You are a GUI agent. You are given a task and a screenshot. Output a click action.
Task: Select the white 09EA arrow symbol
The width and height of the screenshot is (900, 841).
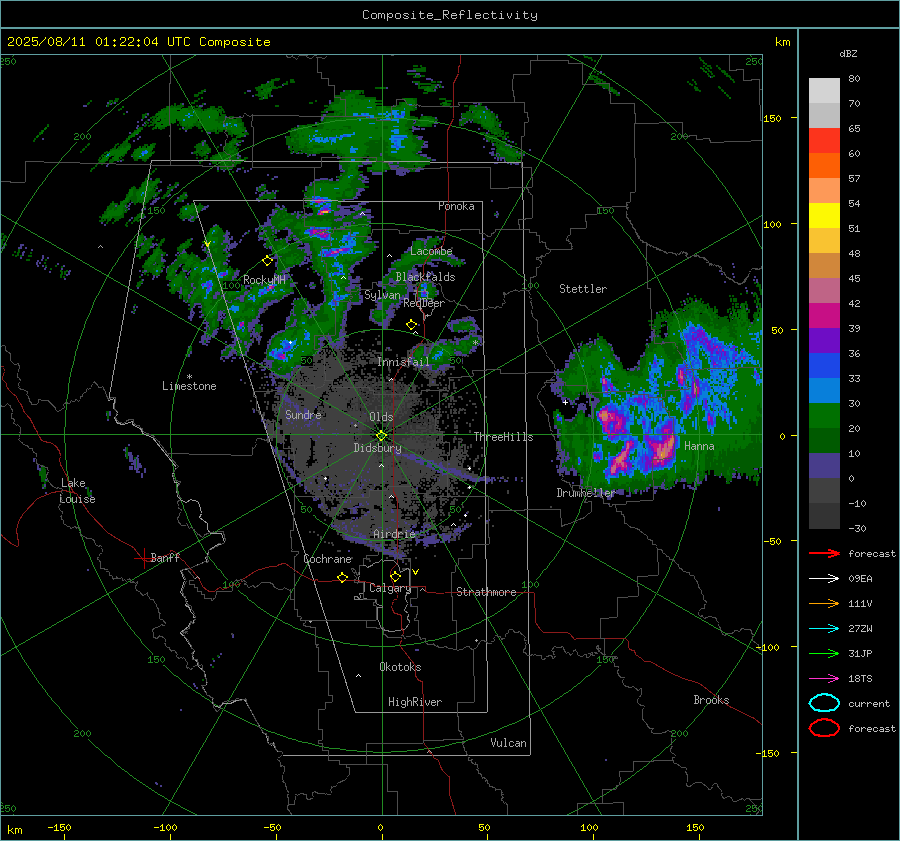(824, 578)
